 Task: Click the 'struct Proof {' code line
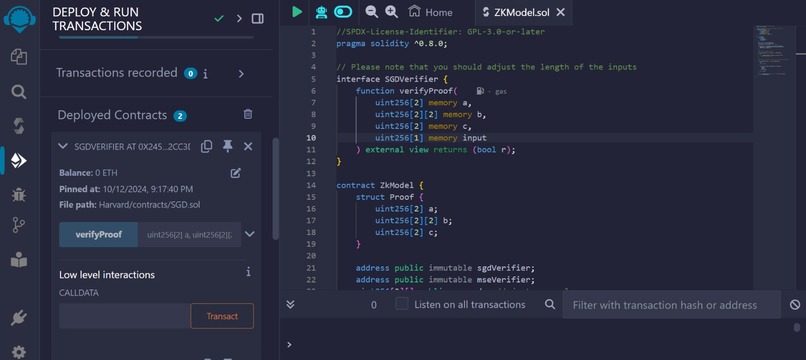(x=390, y=197)
